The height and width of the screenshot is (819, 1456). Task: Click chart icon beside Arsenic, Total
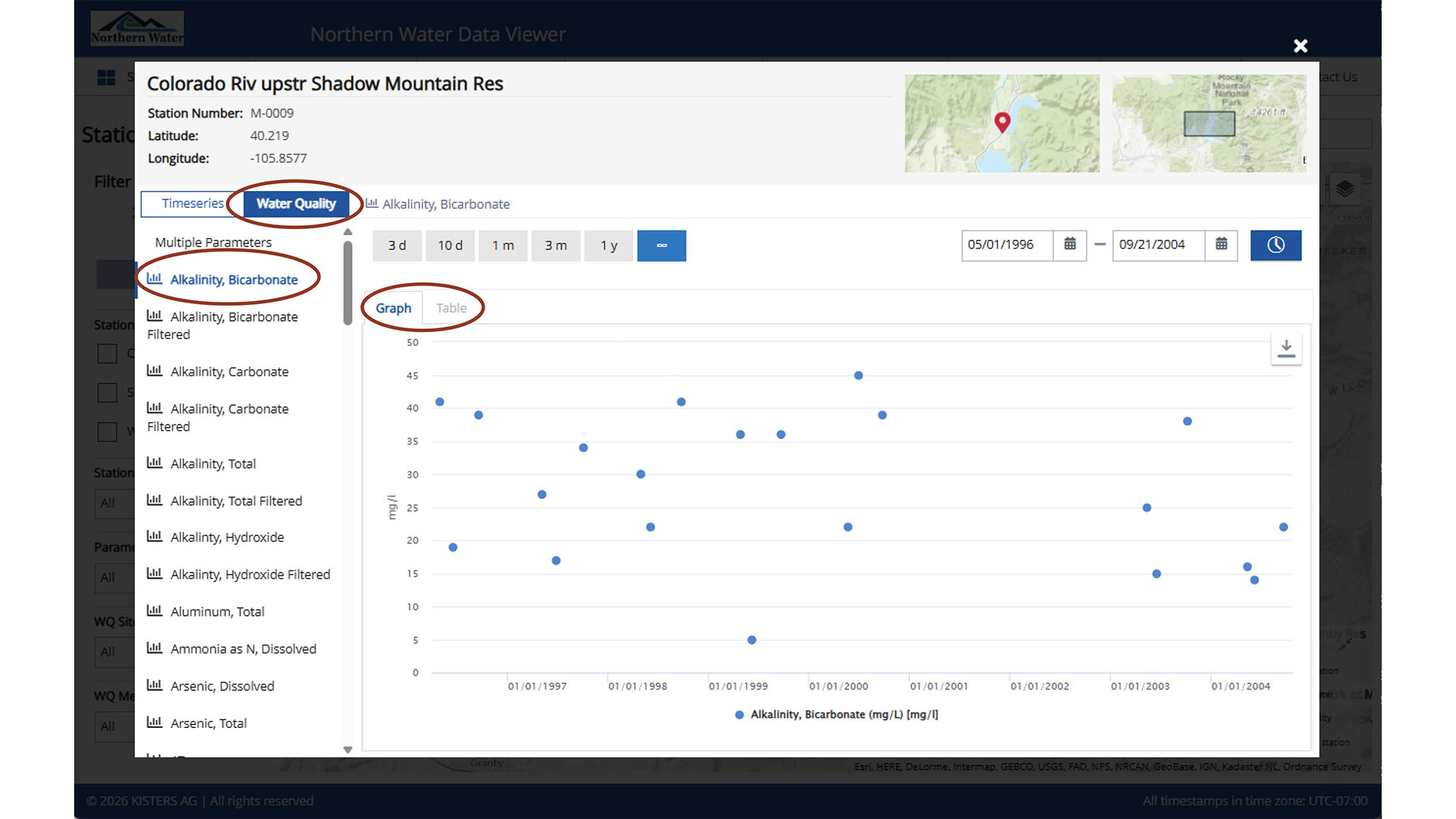click(x=155, y=721)
